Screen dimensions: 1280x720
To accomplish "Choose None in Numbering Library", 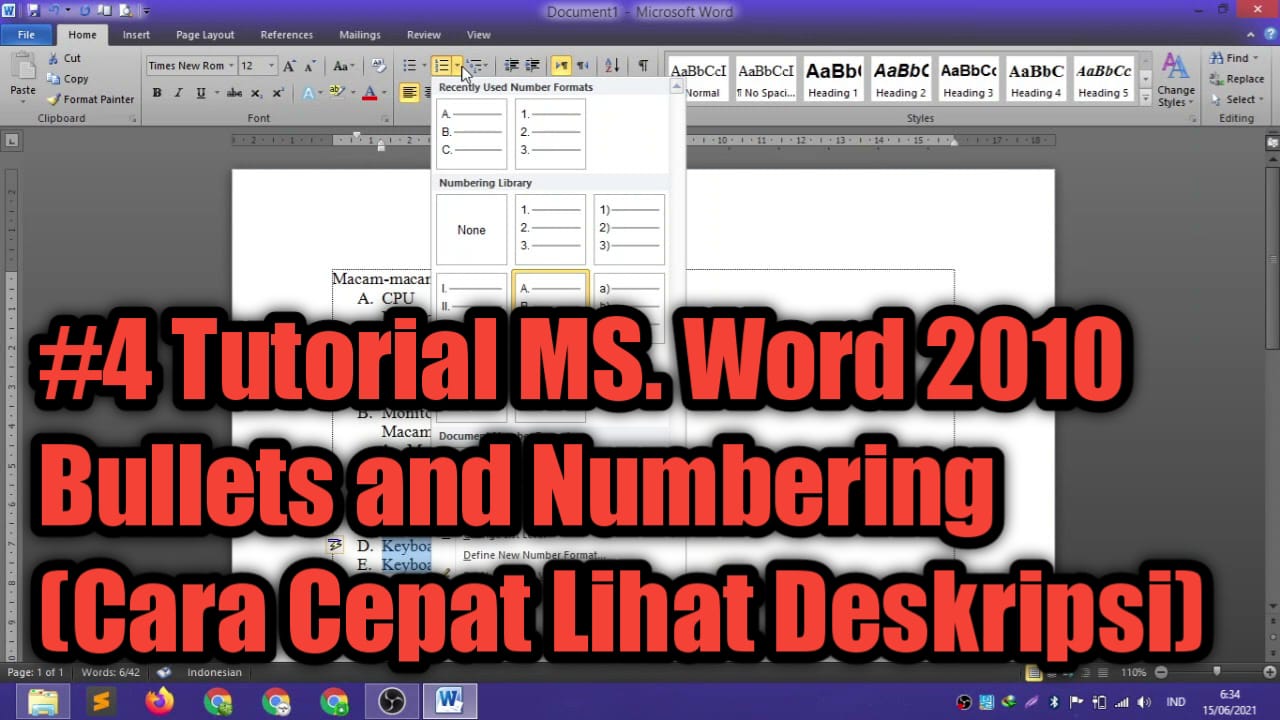I will point(471,230).
